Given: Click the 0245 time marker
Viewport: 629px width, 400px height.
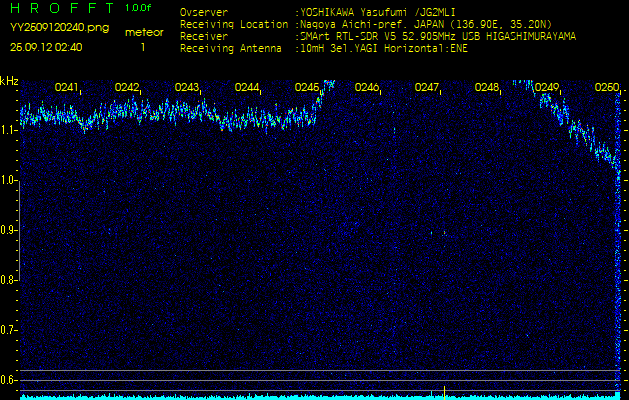Looking at the screenshot, I should 307,88.
